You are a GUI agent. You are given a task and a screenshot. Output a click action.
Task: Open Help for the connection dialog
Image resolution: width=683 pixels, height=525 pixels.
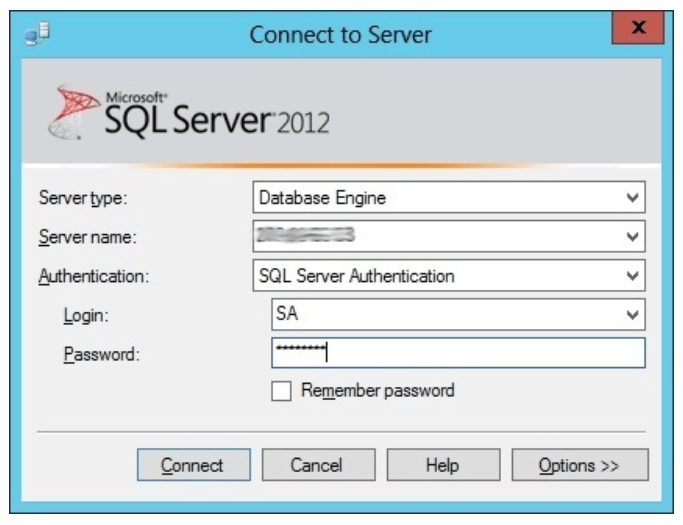point(442,465)
